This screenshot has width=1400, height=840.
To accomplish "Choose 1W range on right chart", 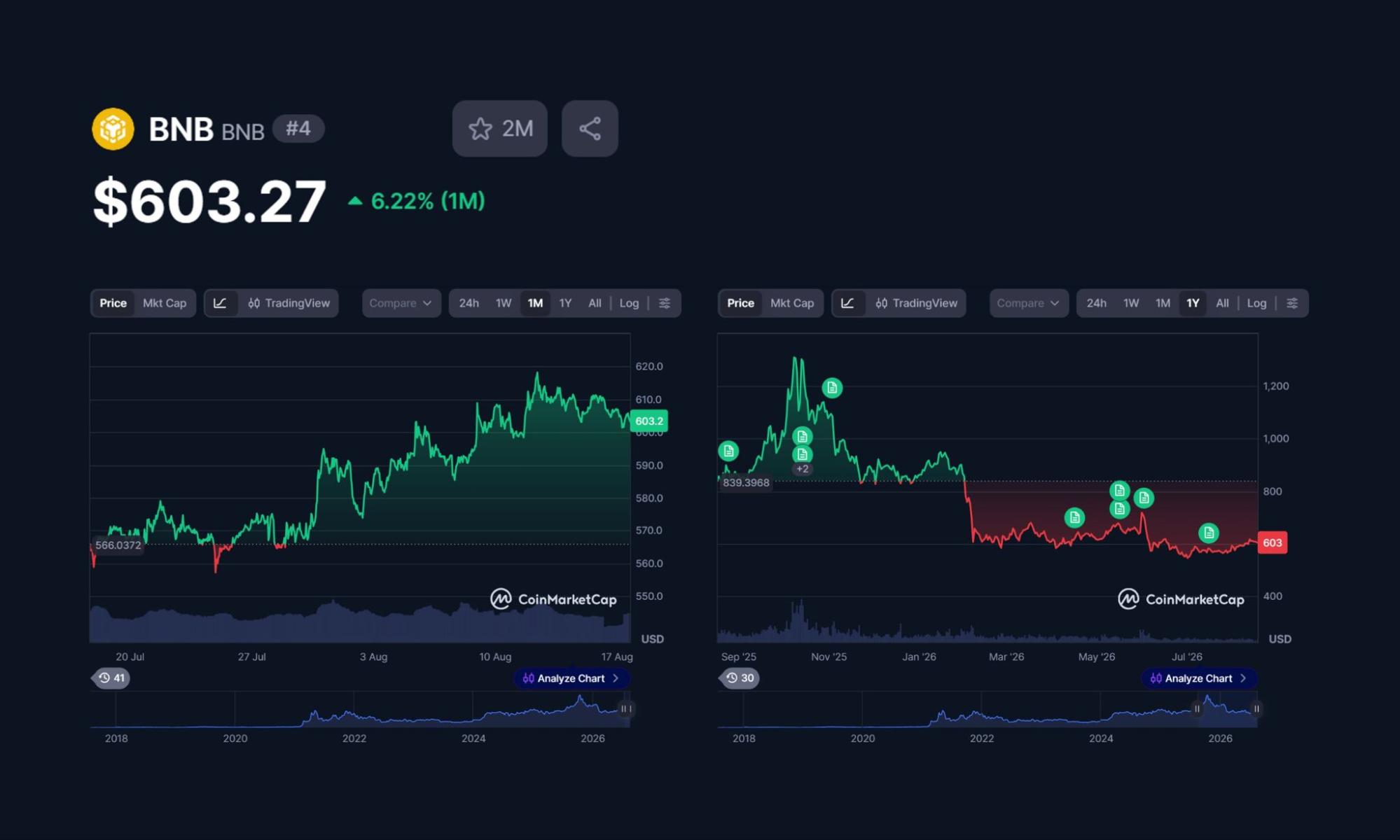I will tap(1131, 303).
